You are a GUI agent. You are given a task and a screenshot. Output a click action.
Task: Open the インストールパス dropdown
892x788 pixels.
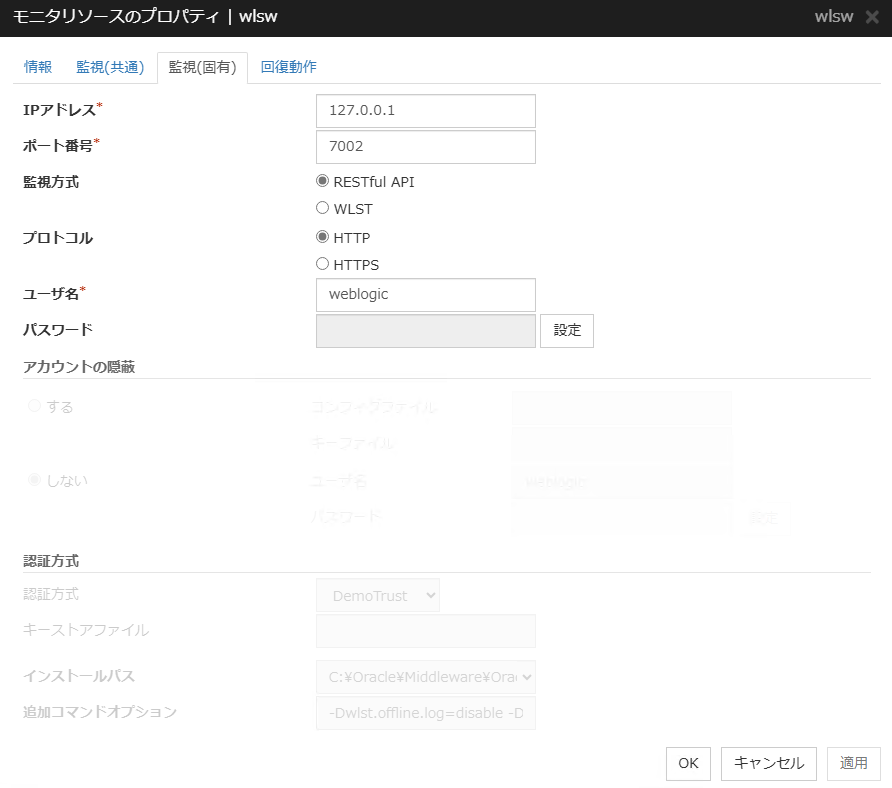[425, 676]
